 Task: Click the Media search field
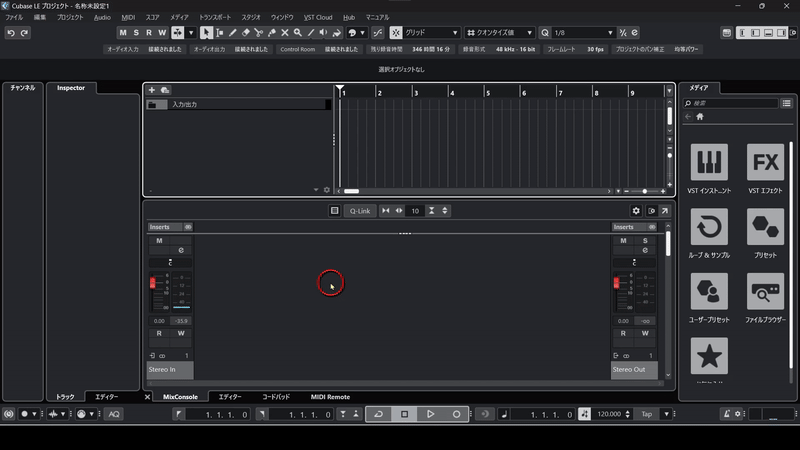click(731, 103)
